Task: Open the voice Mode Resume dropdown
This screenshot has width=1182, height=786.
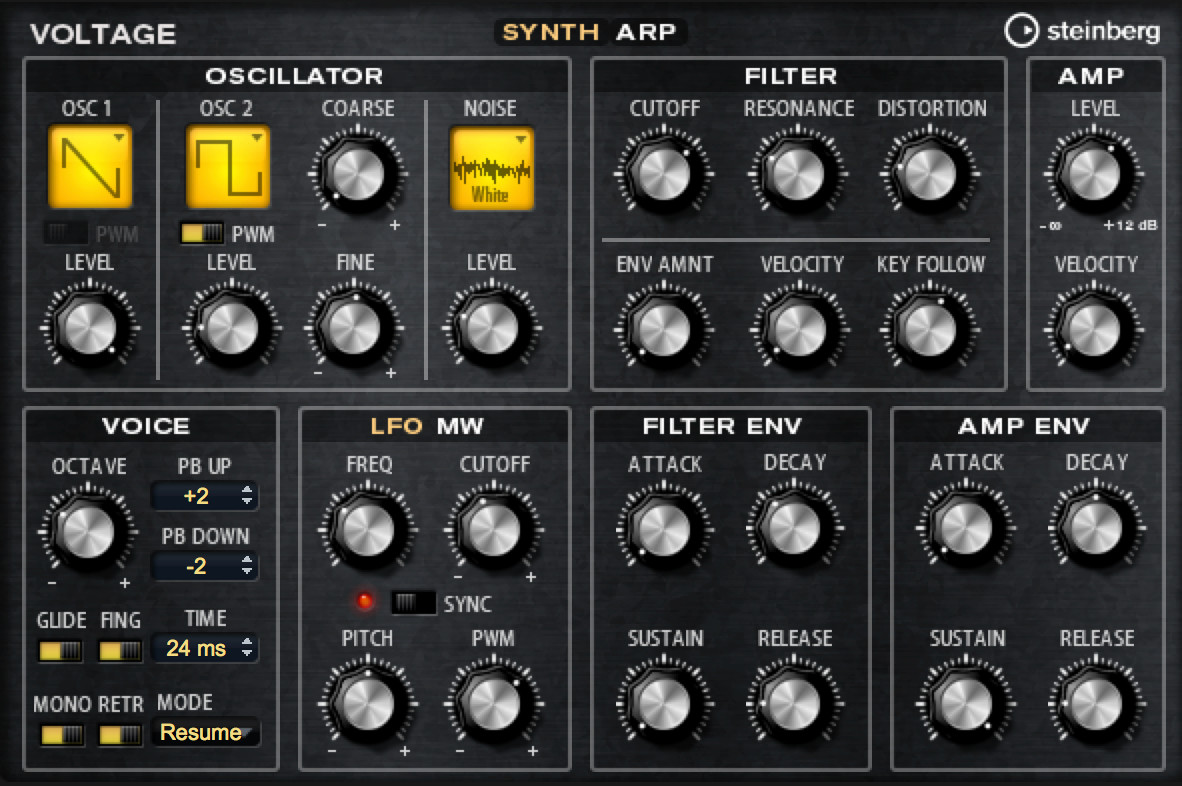Action: point(207,732)
